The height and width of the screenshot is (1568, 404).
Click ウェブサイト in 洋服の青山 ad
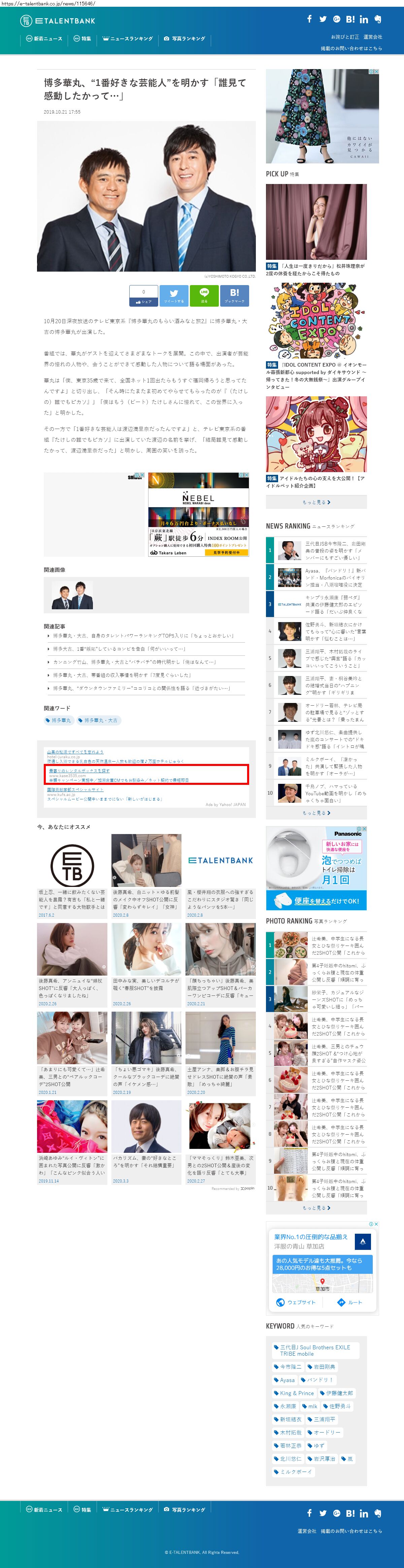tap(296, 1302)
